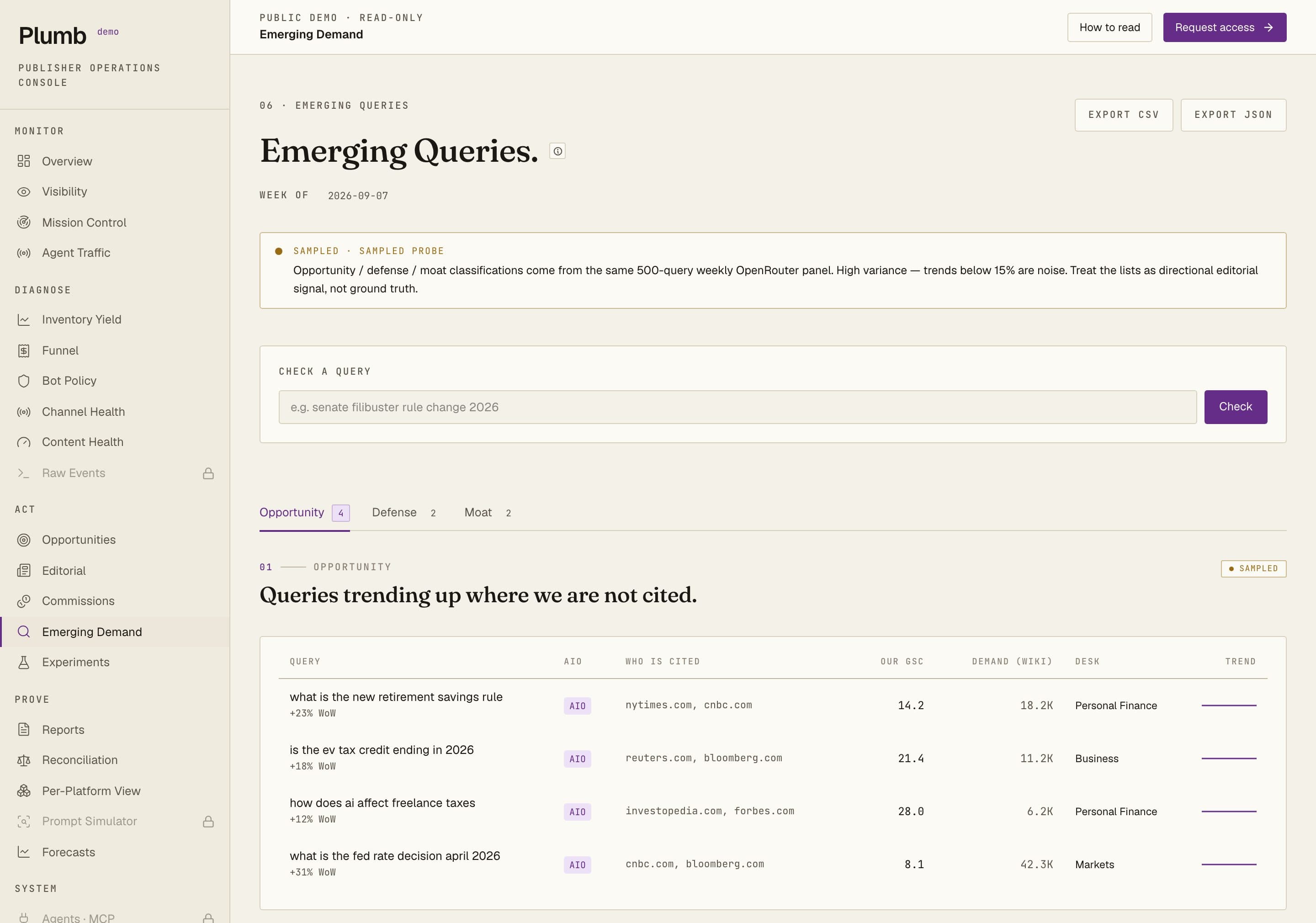Click query 'is the ev tax credit ending in 2026'
Viewport: 1316px width, 923px height.
pyautogui.click(x=381, y=750)
